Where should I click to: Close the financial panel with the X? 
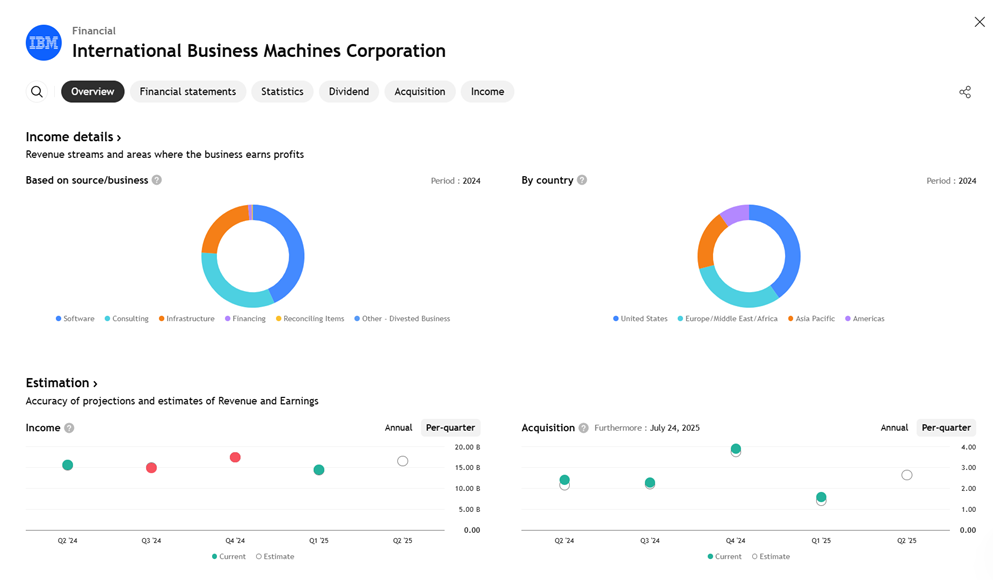coord(979,22)
